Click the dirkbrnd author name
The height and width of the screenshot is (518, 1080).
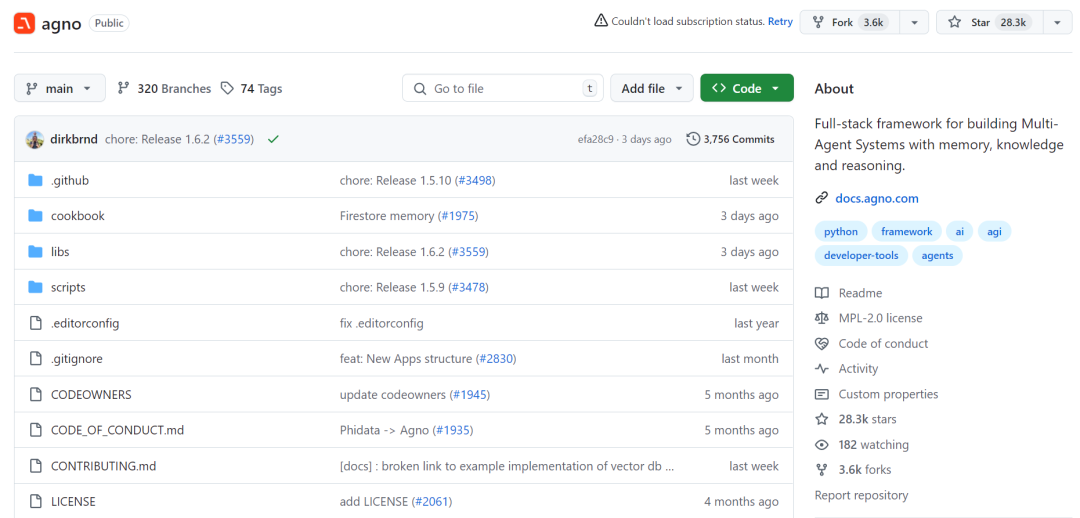(75, 139)
